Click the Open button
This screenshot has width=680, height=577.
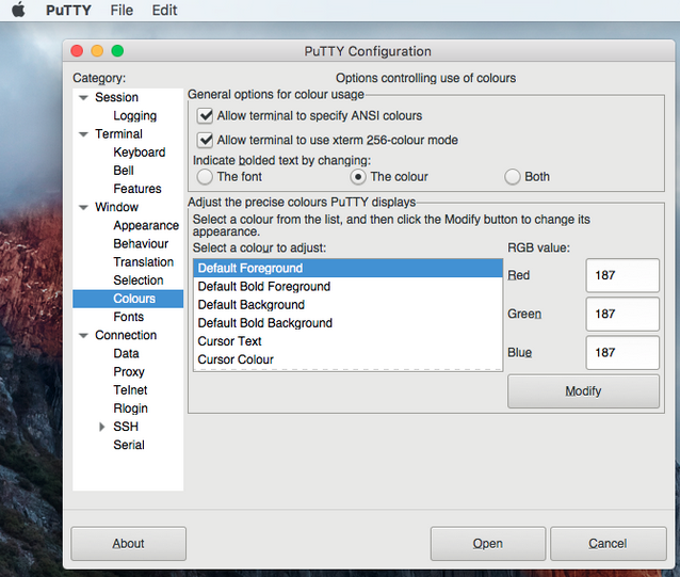tap(488, 544)
